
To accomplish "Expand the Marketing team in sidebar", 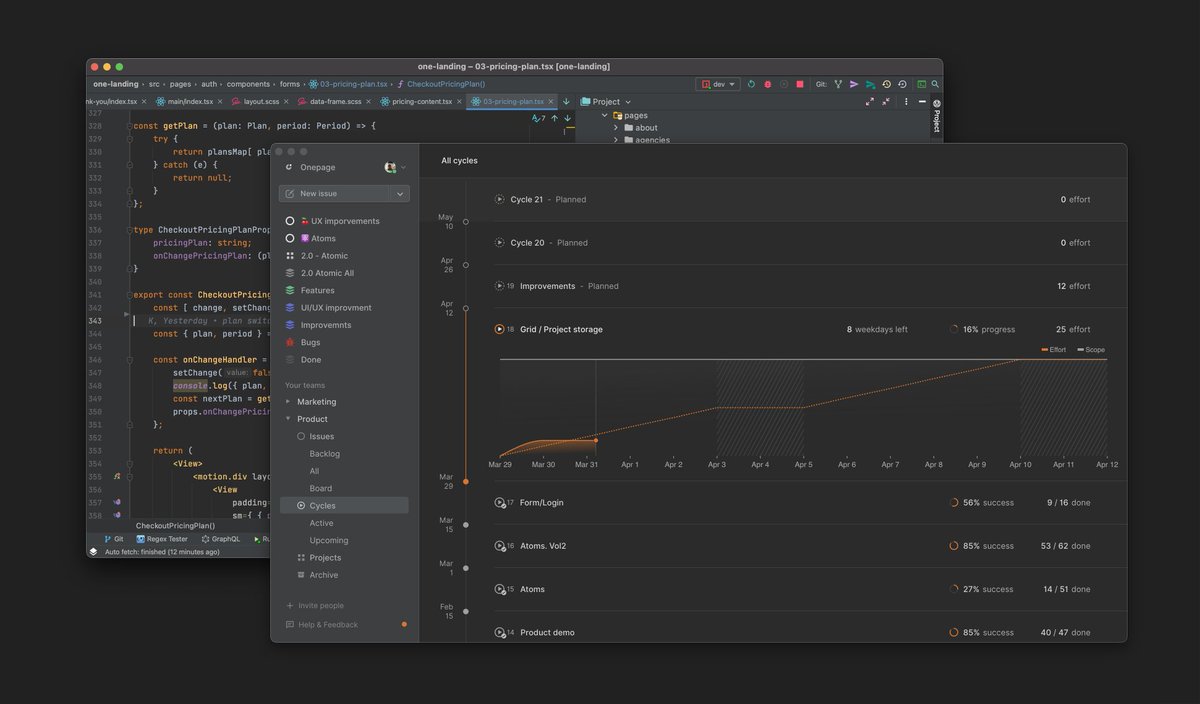I will click(x=289, y=402).
